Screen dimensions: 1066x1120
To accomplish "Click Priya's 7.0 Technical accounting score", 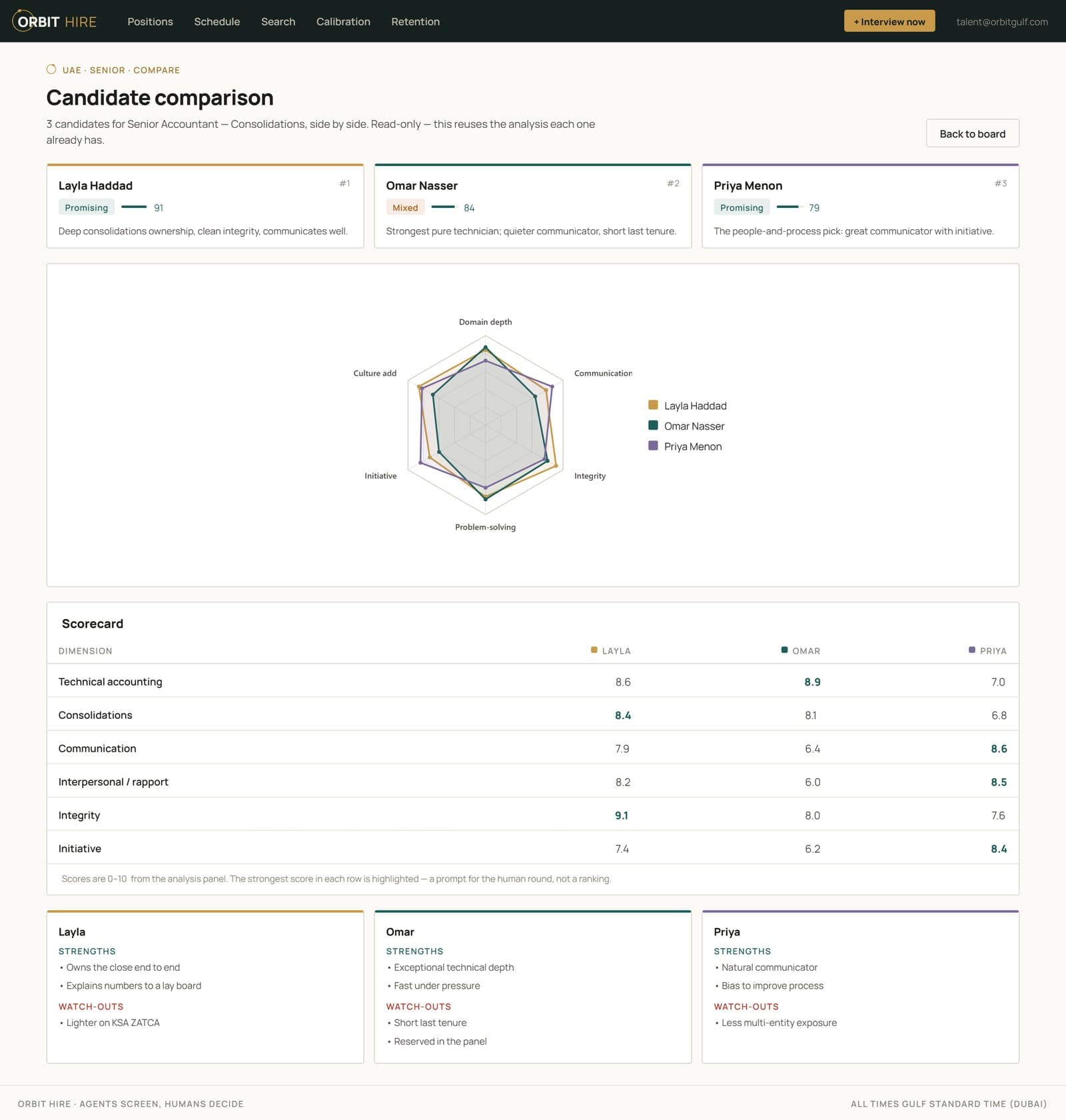I will pos(998,682).
